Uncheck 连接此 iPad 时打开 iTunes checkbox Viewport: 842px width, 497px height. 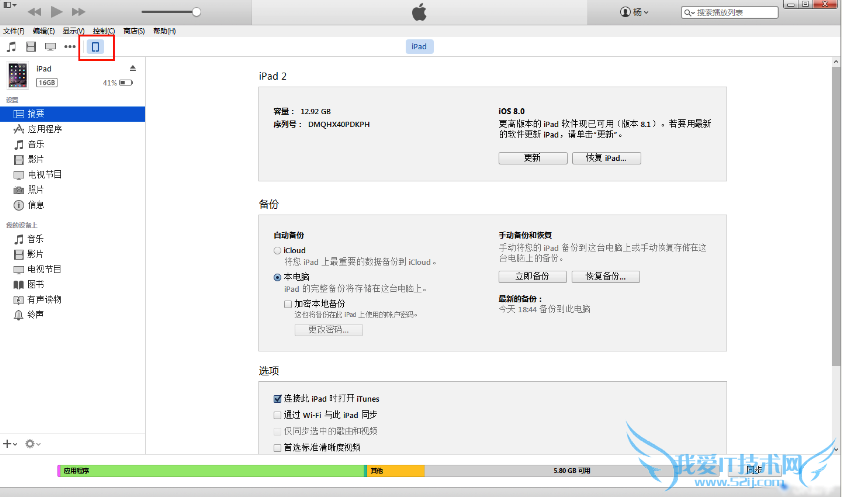pos(277,398)
